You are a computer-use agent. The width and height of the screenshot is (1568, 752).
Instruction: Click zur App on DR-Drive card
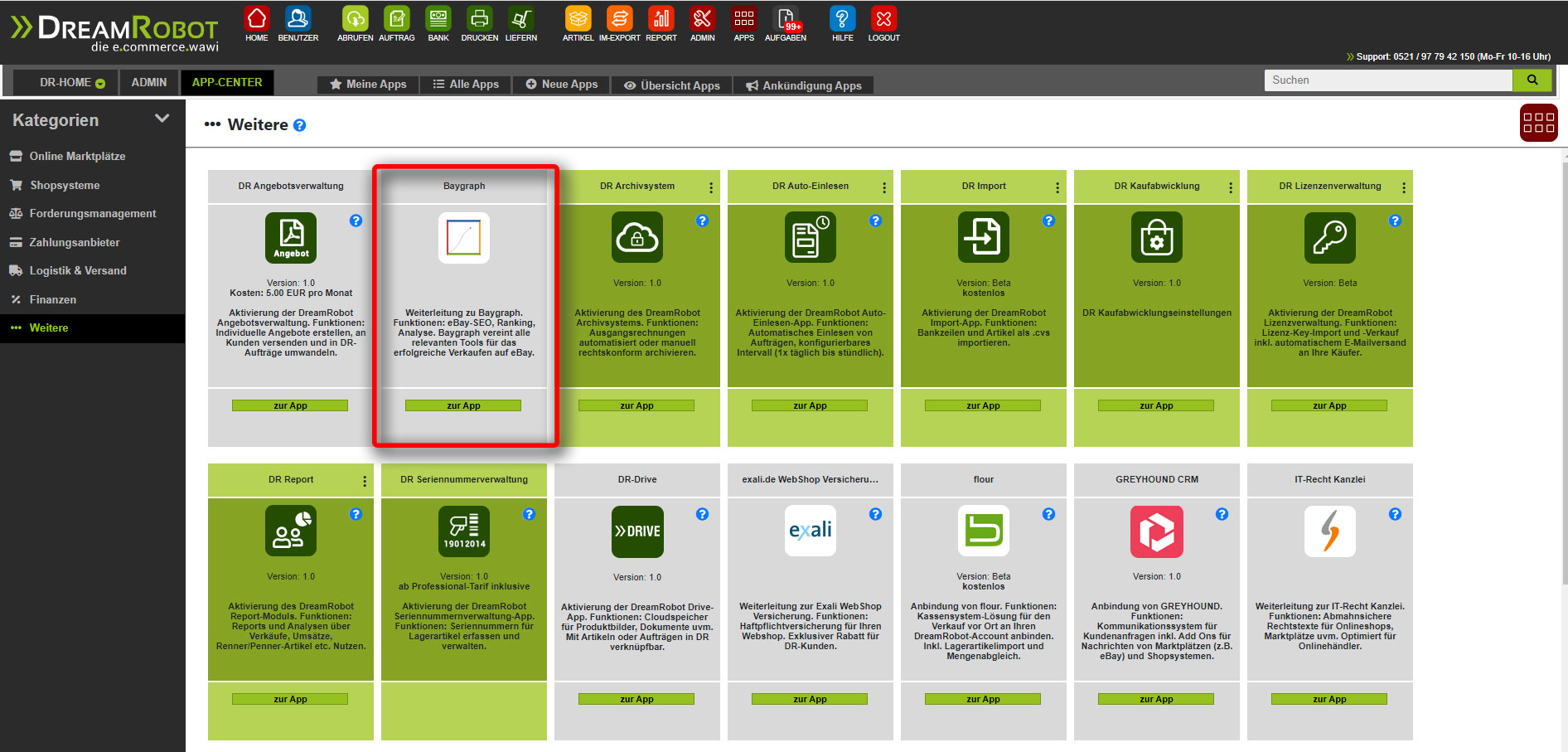click(636, 699)
